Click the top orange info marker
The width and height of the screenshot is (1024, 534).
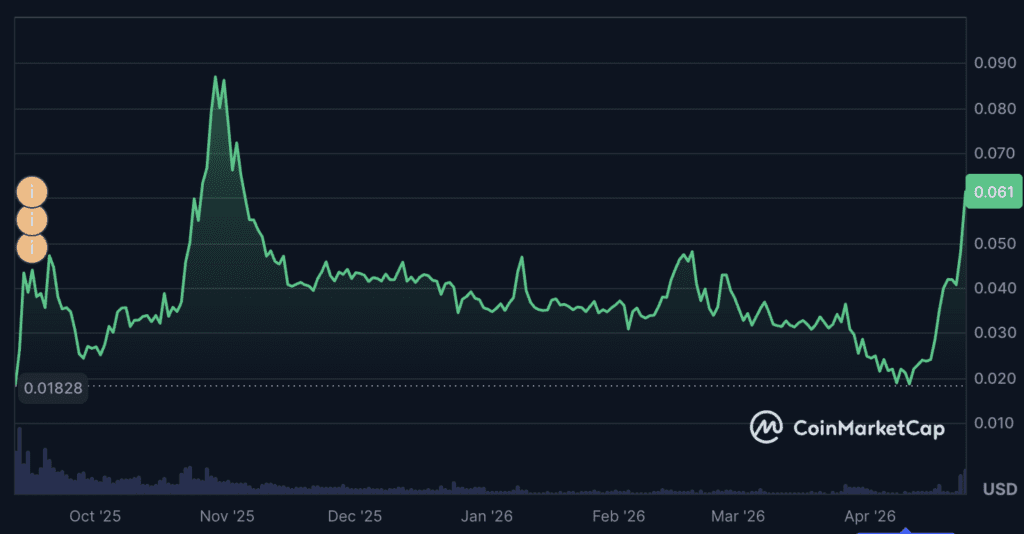tap(32, 191)
